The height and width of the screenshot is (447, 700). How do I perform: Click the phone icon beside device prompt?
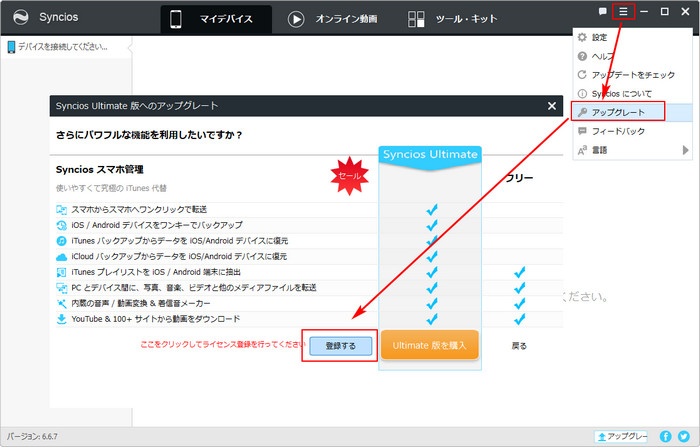[x=11, y=47]
